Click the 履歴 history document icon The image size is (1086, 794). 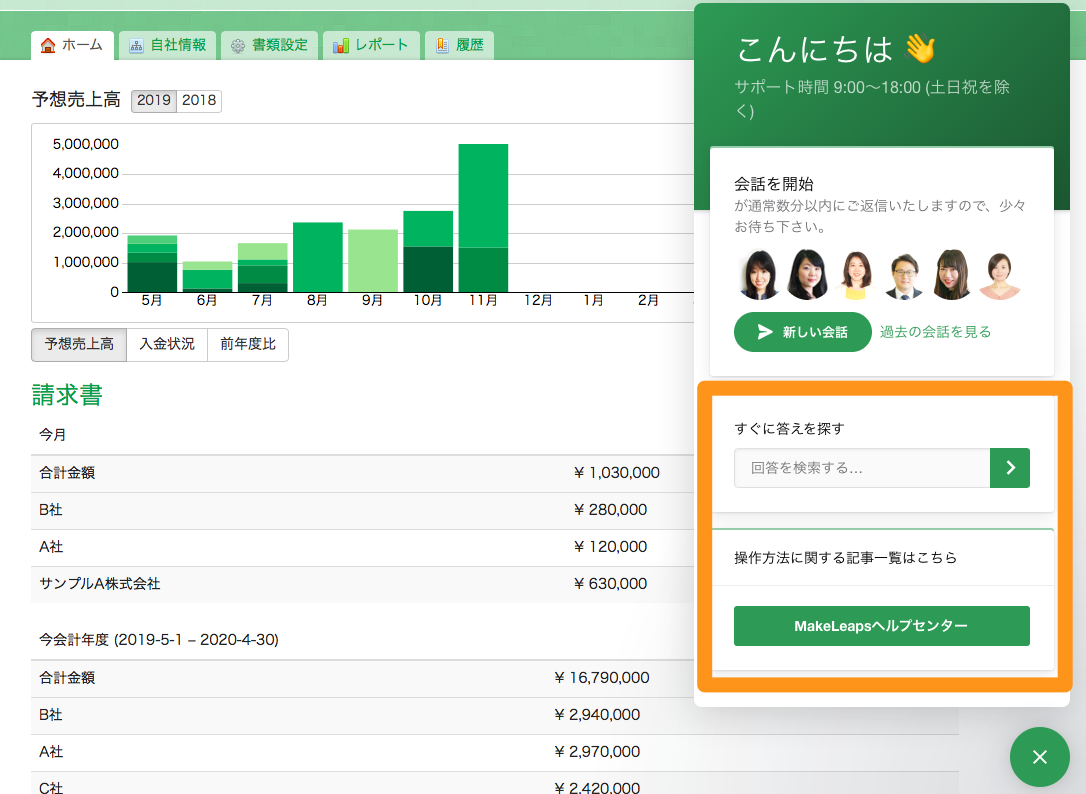click(x=442, y=45)
